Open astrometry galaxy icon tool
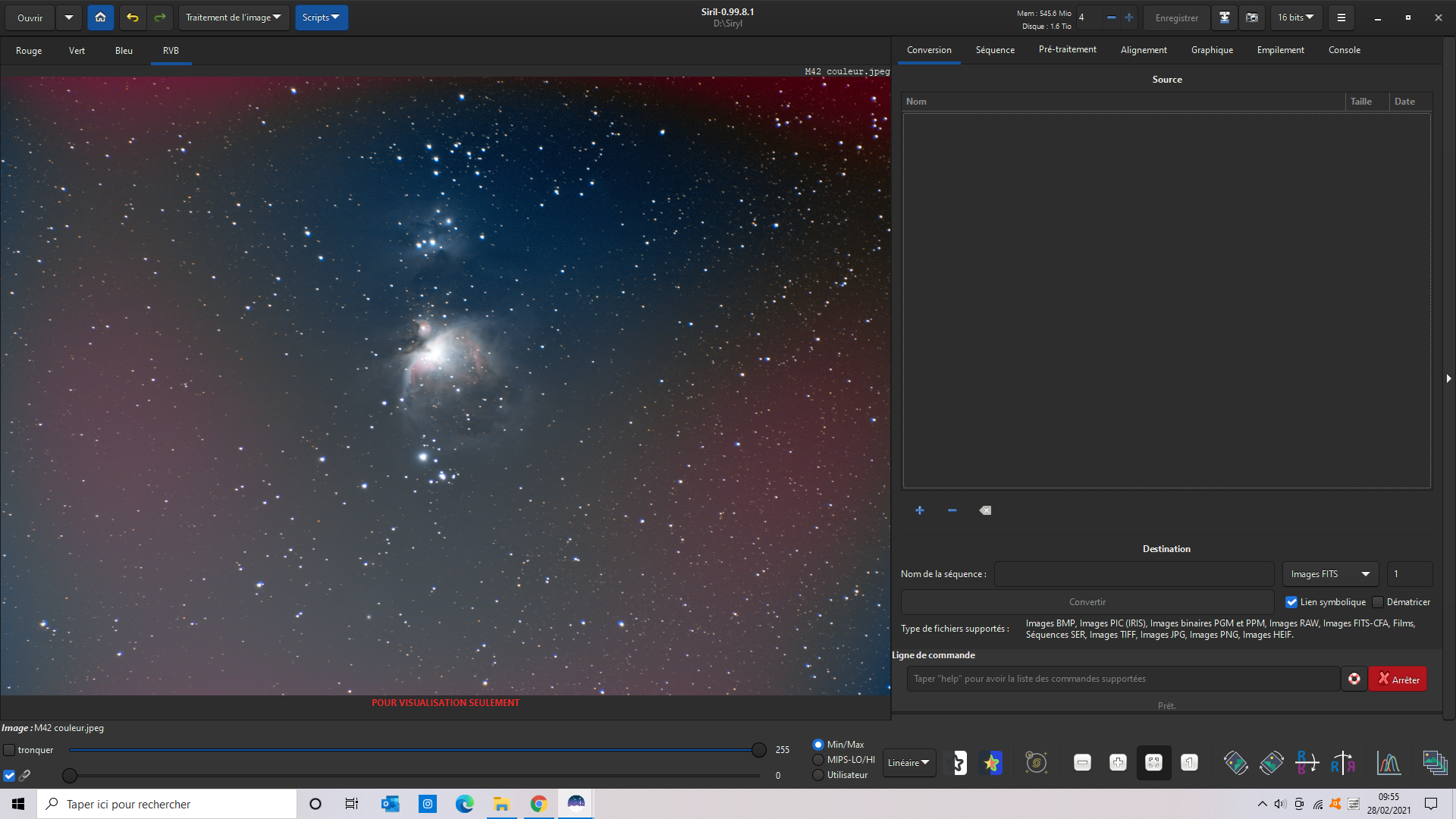 (x=1036, y=763)
